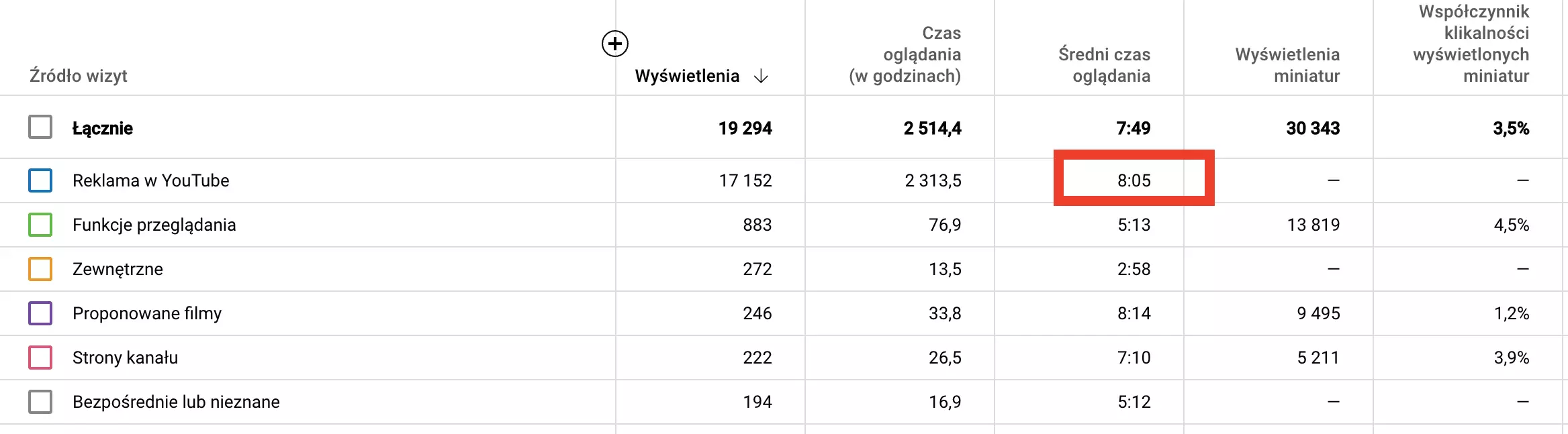The width and height of the screenshot is (1568, 434).
Task: Toggle the pink Strony kanału checkbox
Action: tap(40, 358)
